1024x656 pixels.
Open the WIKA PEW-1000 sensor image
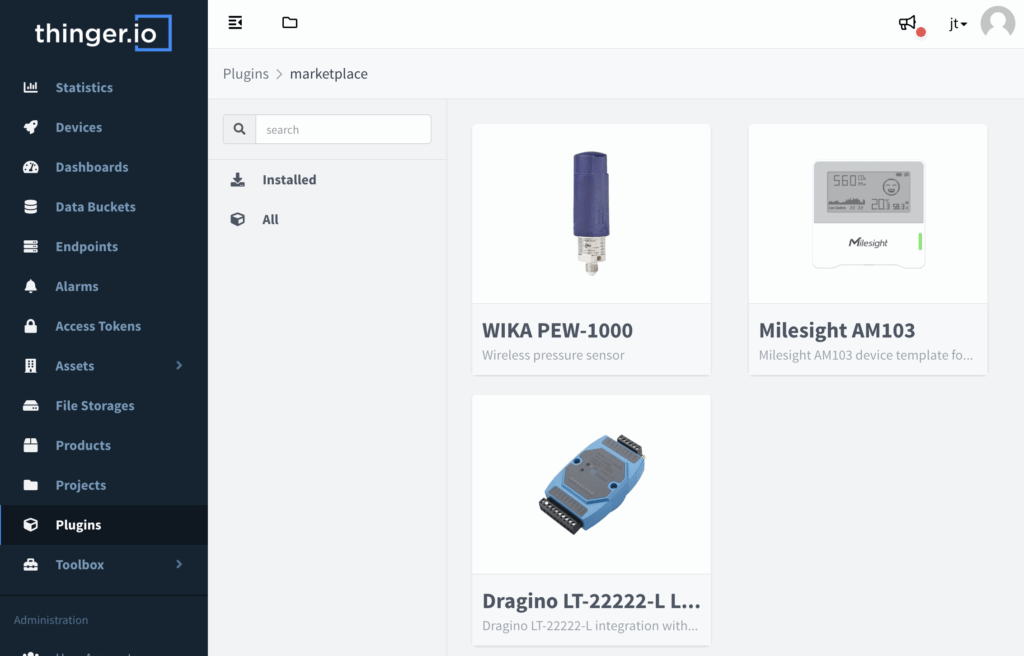point(591,214)
